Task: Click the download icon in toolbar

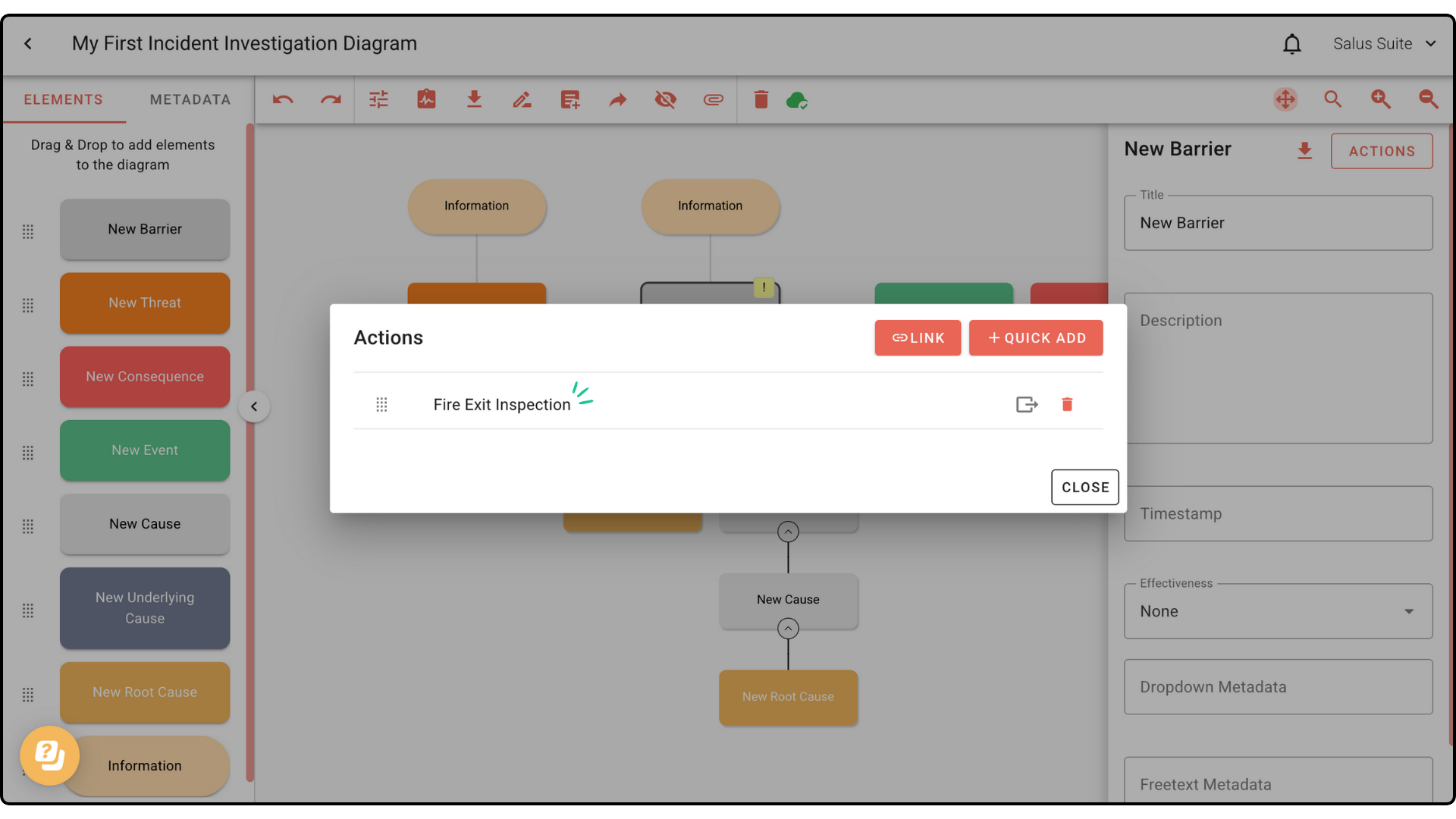Action: 474,99
